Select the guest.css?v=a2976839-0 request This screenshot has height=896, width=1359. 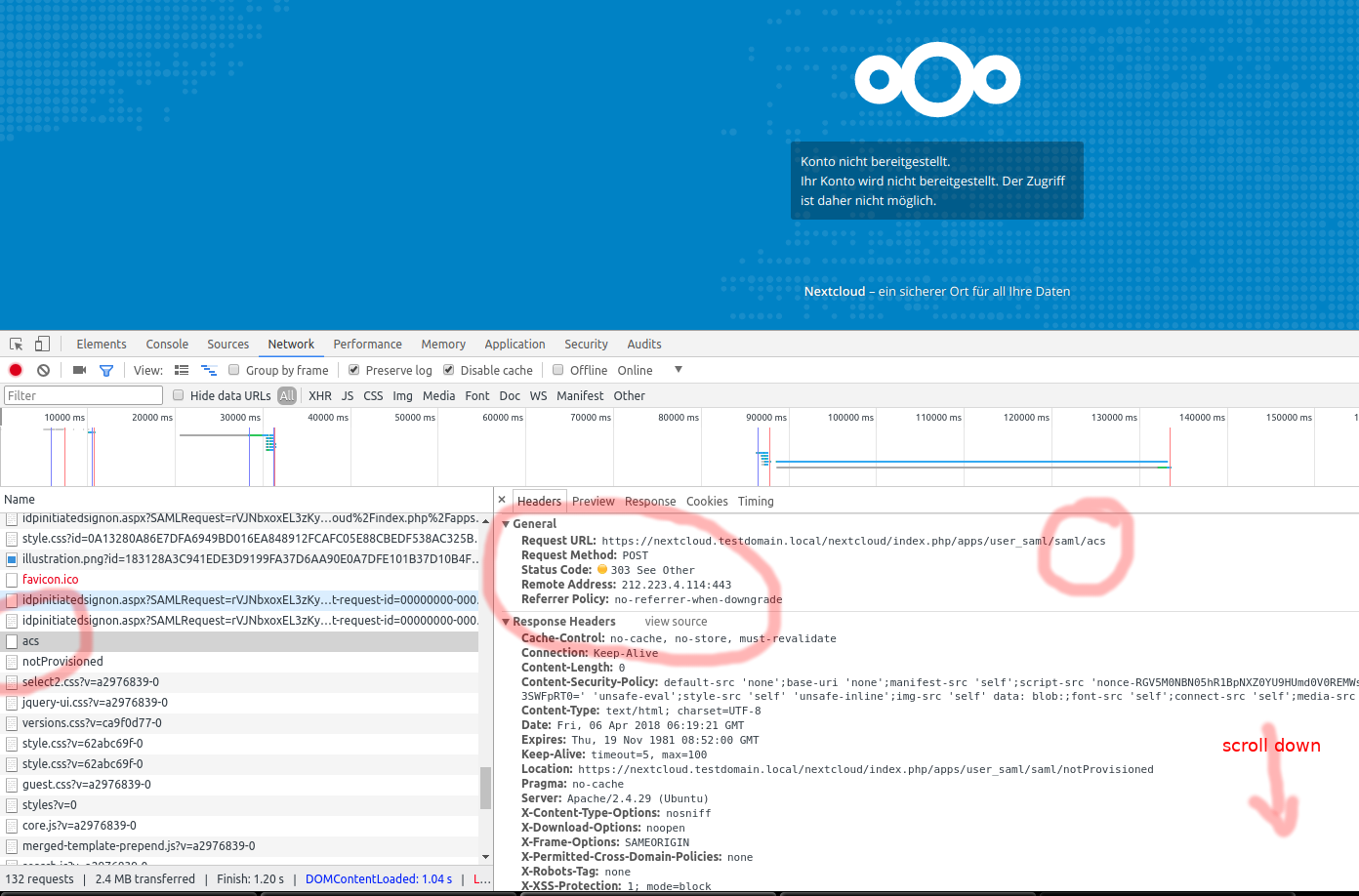[x=240, y=785]
